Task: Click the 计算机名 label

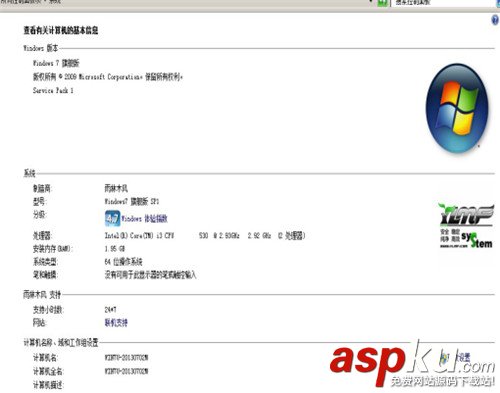Action: (x=45, y=358)
